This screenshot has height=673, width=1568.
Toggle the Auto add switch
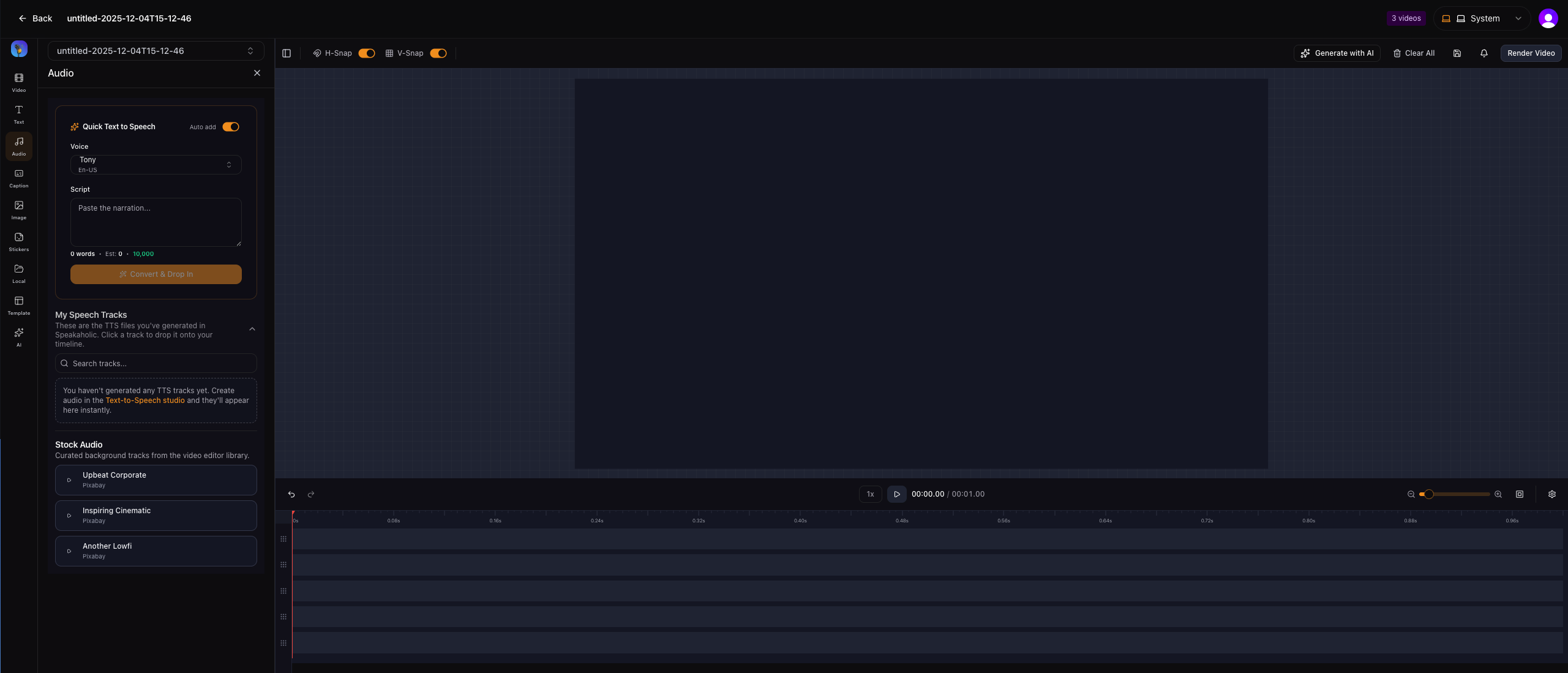coord(231,127)
